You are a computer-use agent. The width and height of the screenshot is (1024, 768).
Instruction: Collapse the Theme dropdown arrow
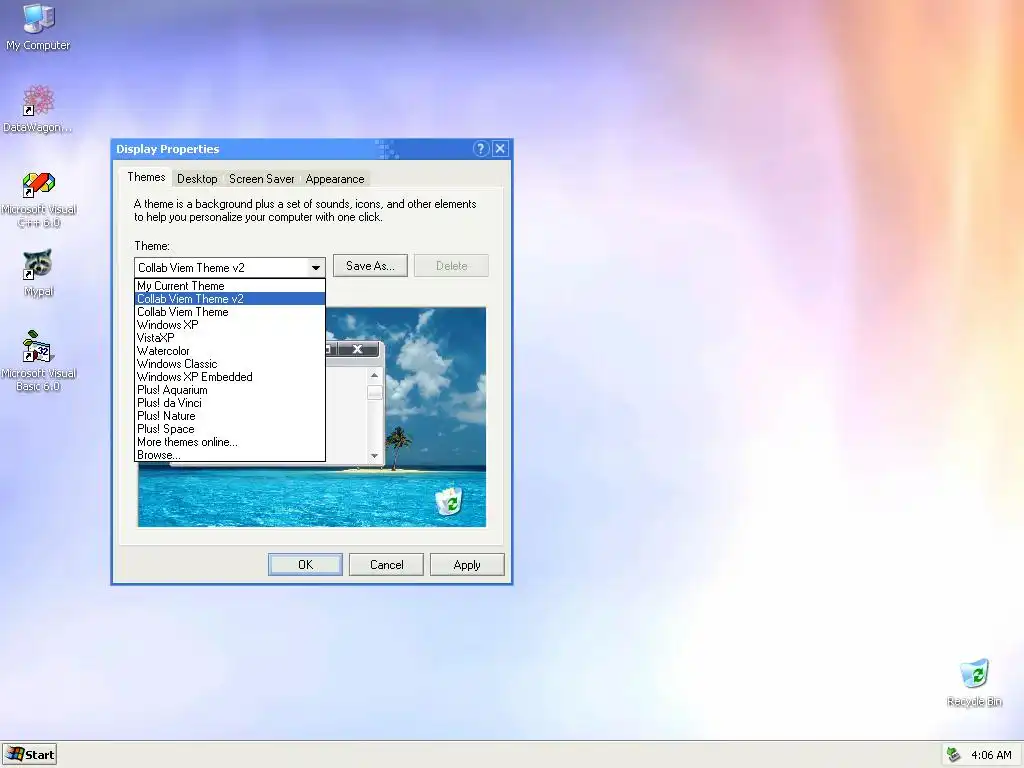pos(316,267)
